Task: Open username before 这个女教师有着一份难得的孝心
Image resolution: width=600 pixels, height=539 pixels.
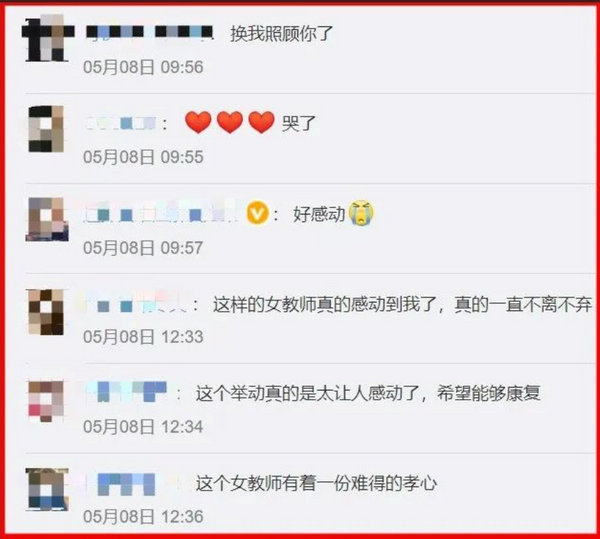Action: pos(126,484)
